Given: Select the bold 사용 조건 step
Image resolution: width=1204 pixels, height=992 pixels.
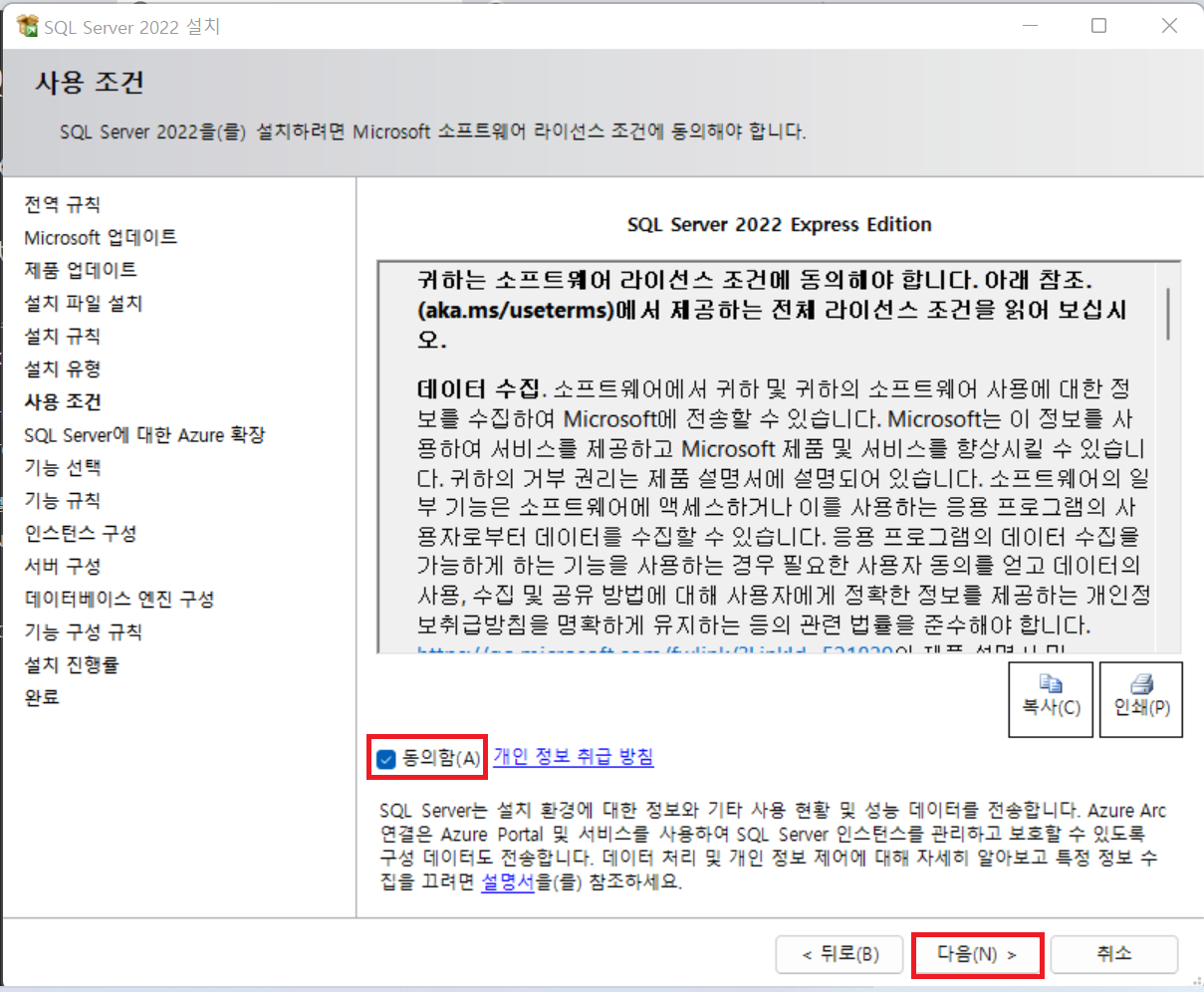Looking at the screenshot, I should (63, 401).
